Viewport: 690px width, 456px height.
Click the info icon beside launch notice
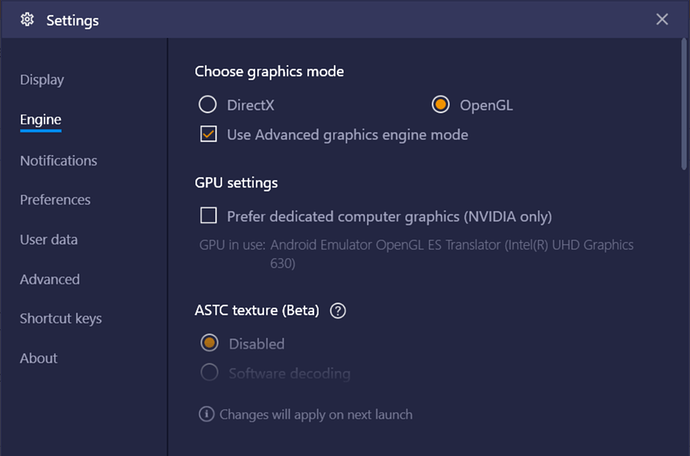[207, 414]
